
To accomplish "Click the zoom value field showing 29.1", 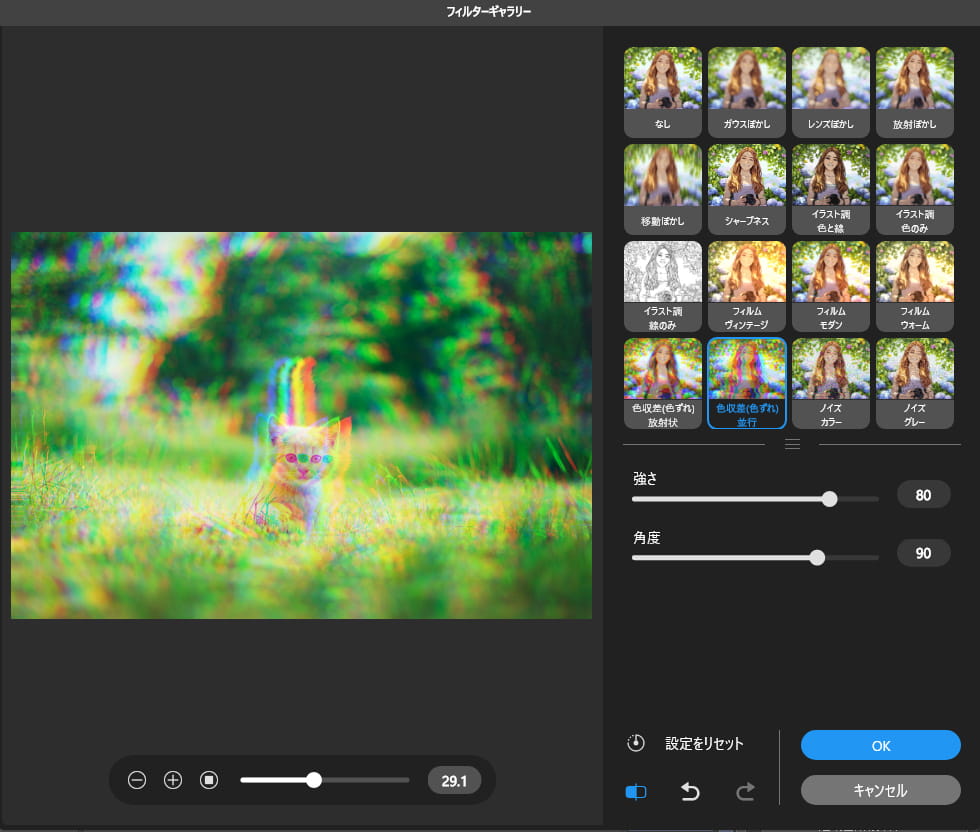I will 454,780.
